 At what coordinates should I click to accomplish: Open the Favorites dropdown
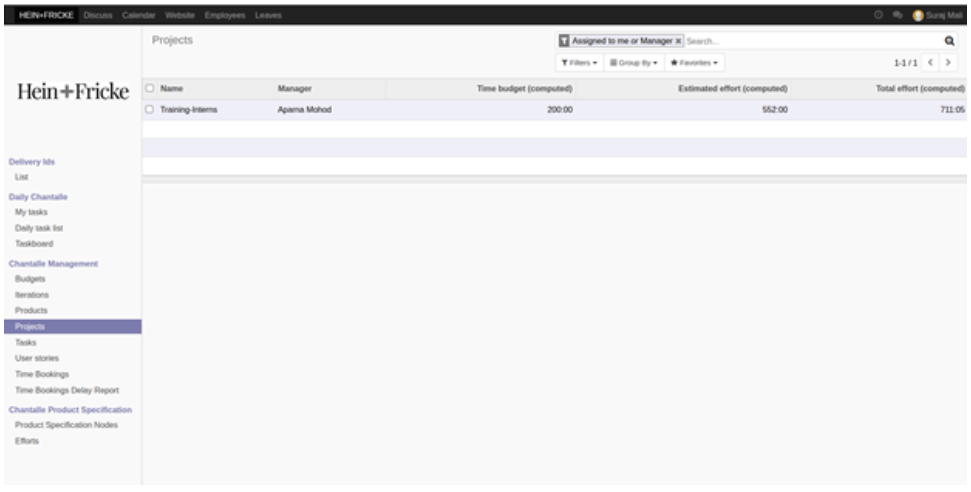(693, 62)
